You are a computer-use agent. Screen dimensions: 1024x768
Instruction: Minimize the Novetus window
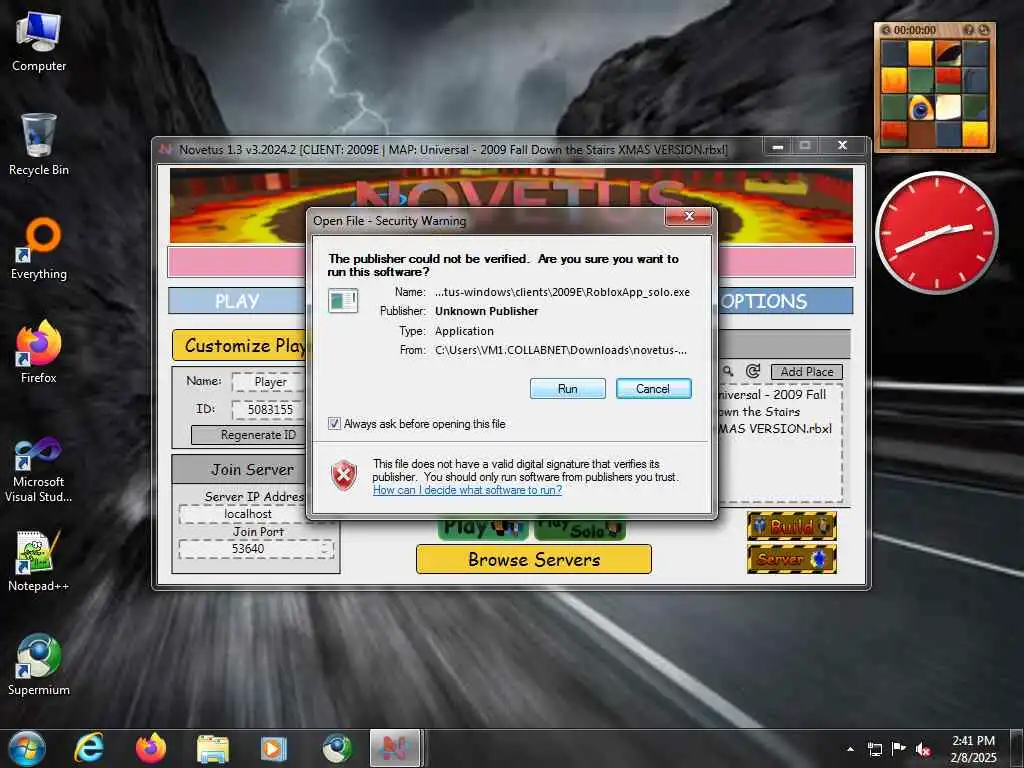pos(777,146)
